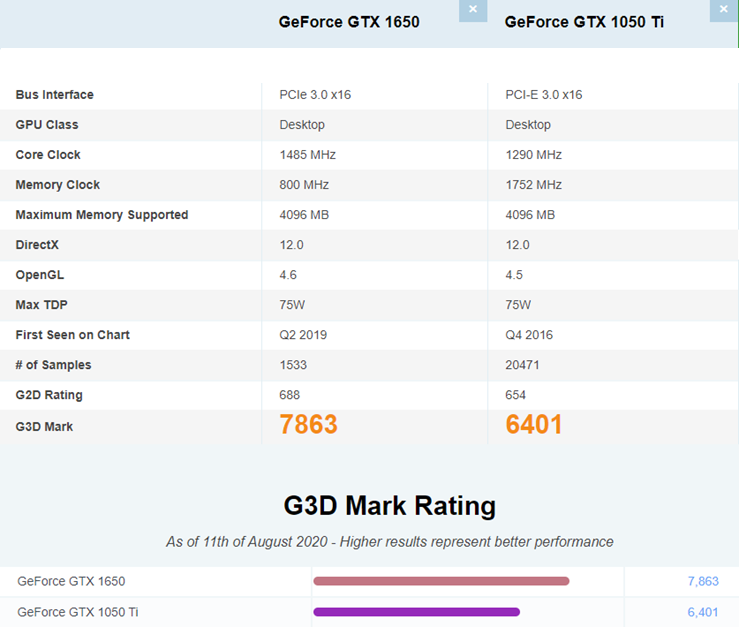Select the PCI-E 3.0 x16 value
Viewport: 739px width, 627px height.
544,95
